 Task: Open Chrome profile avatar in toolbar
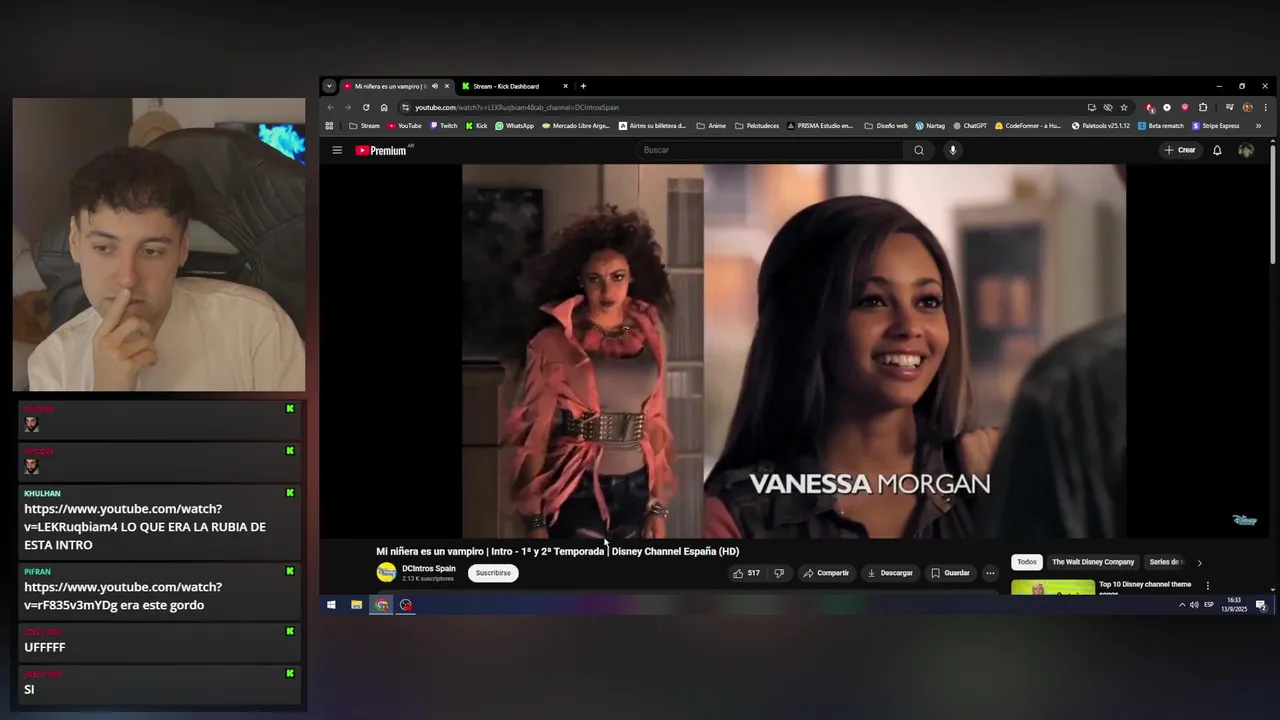coord(1247,107)
